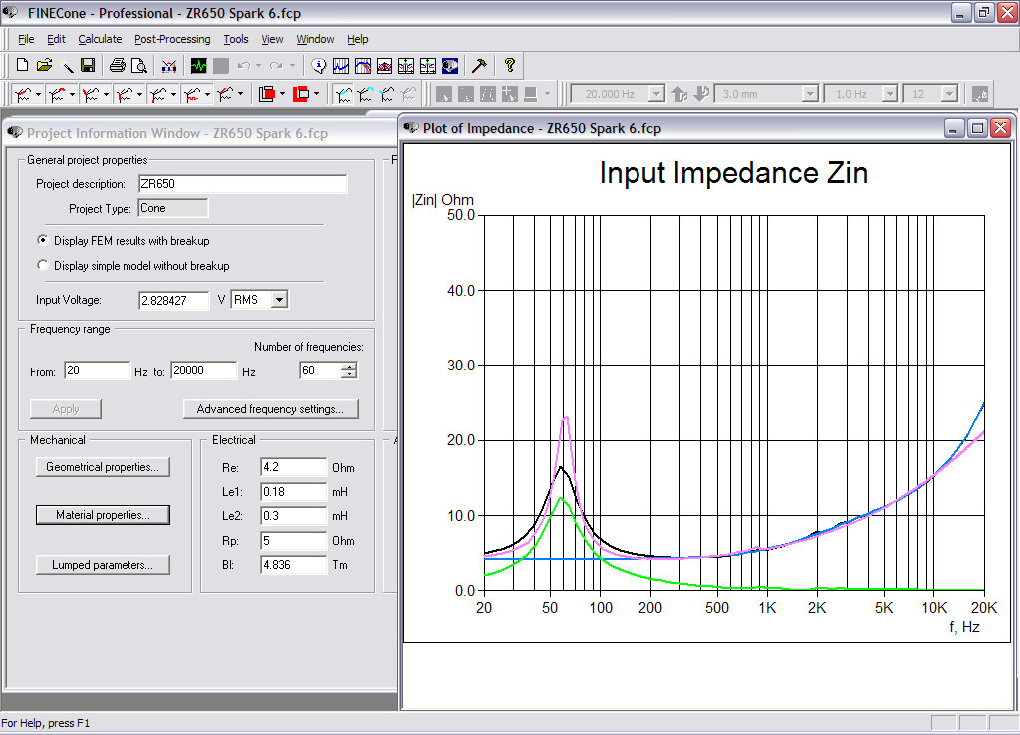Show the single blue curve response plot icon
Viewport: 1020px width, 735px height.
click(341, 65)
